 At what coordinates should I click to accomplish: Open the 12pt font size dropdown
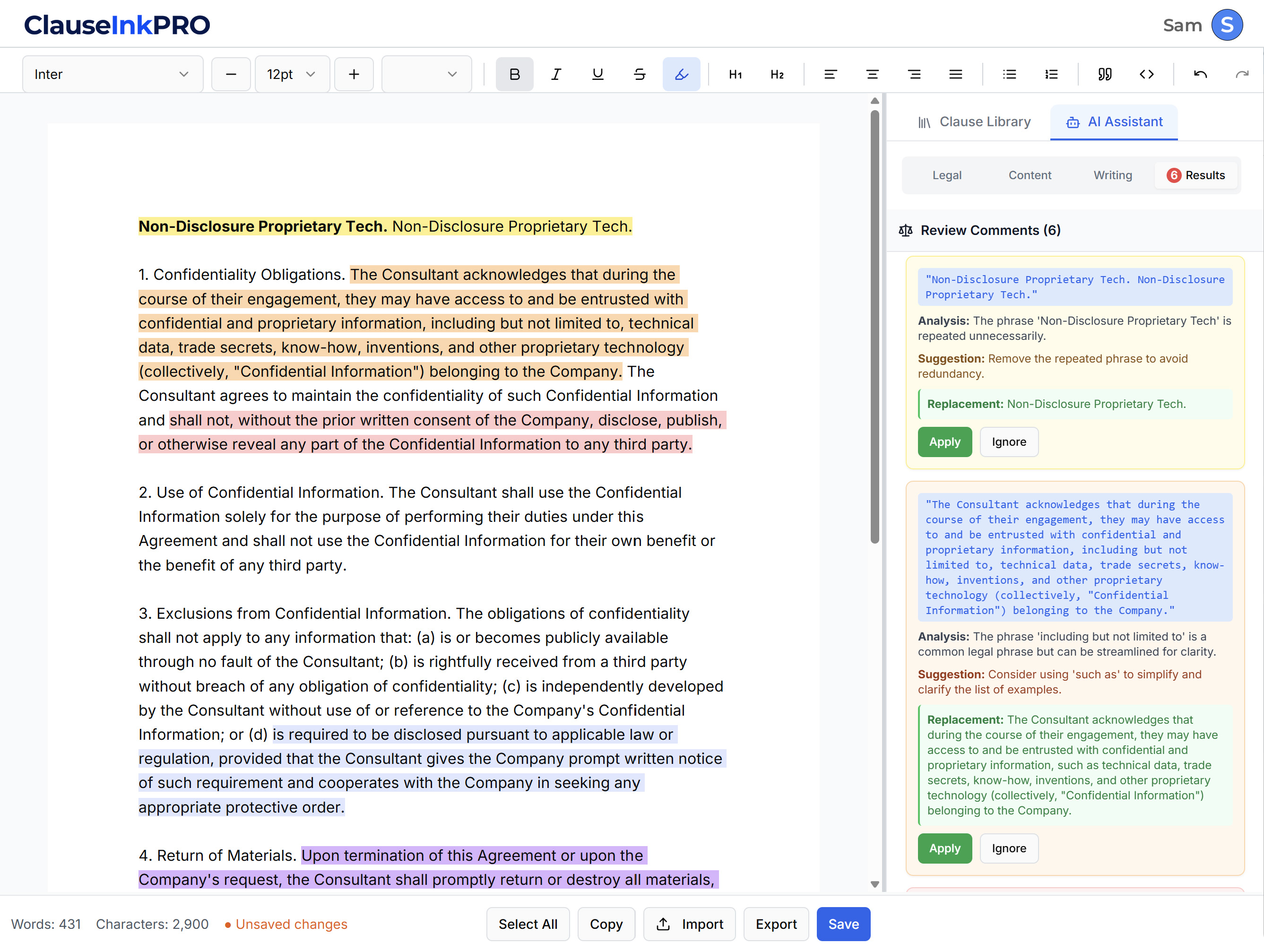click(x=292, y=74)
